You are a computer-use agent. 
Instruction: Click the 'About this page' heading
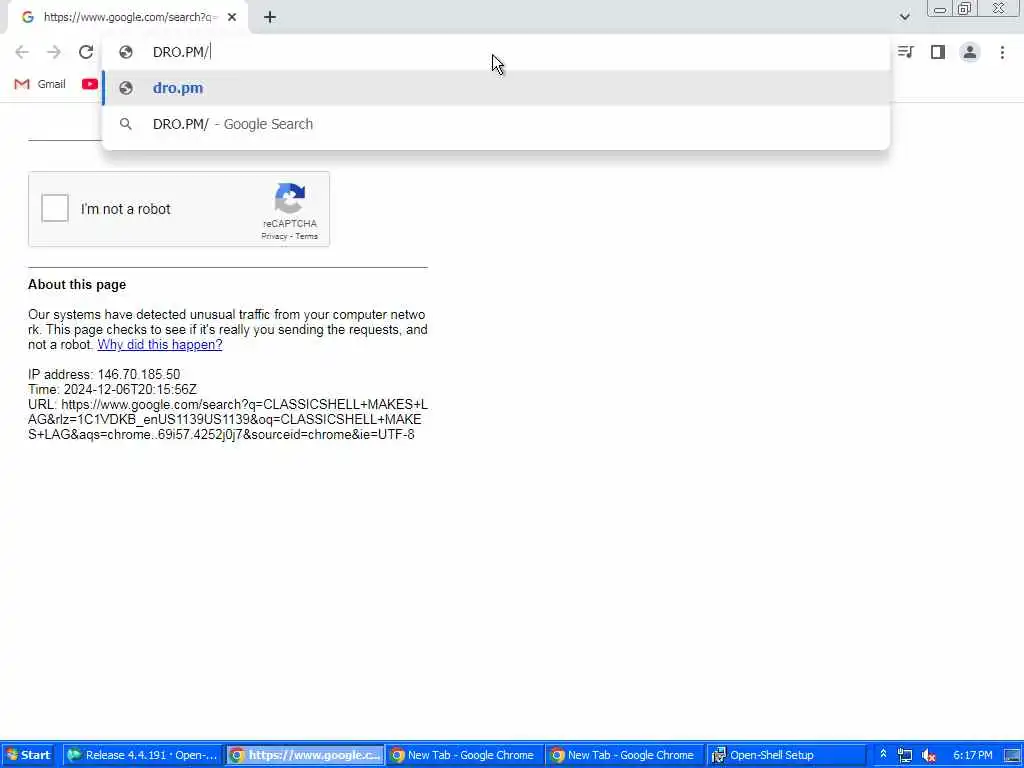[x=77, y=285]
